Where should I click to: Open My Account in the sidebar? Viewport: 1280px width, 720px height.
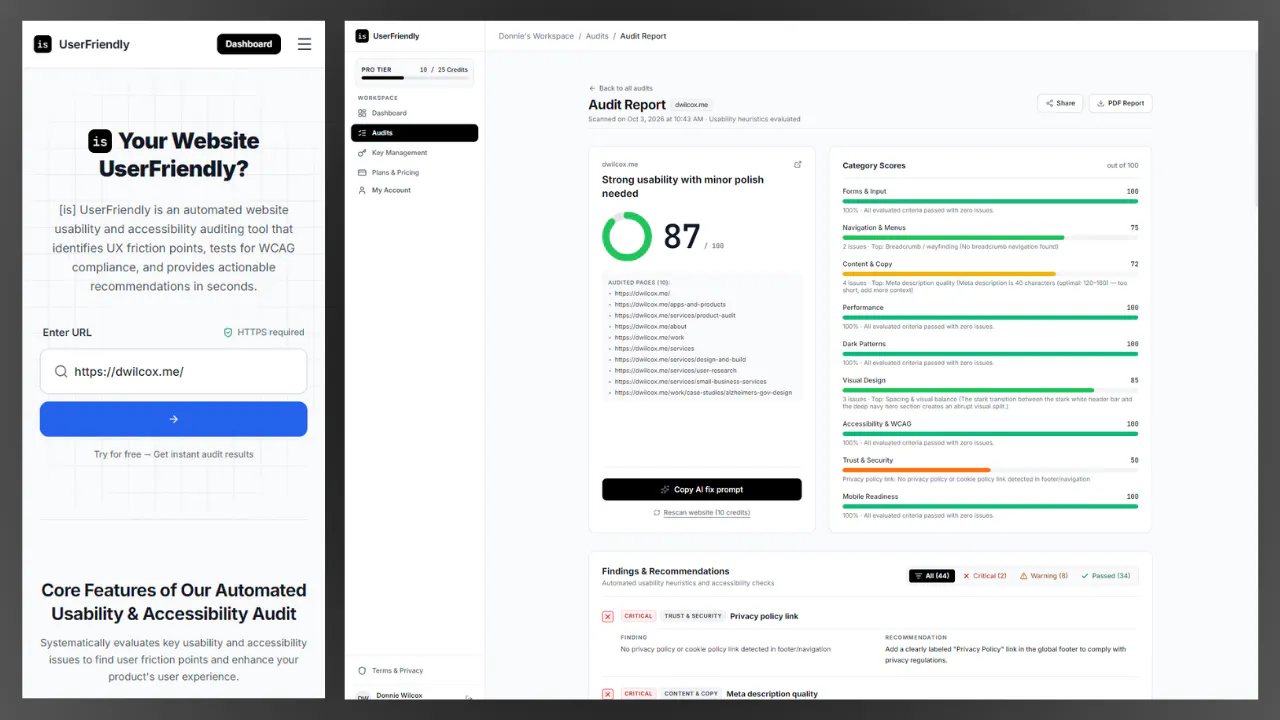(x=414, y=190)
